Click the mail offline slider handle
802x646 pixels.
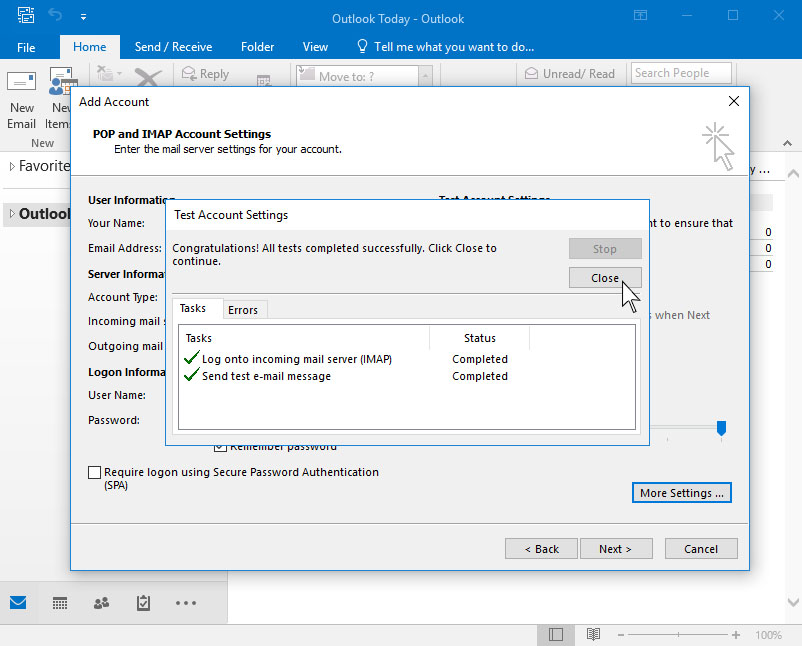coord(721,428)
